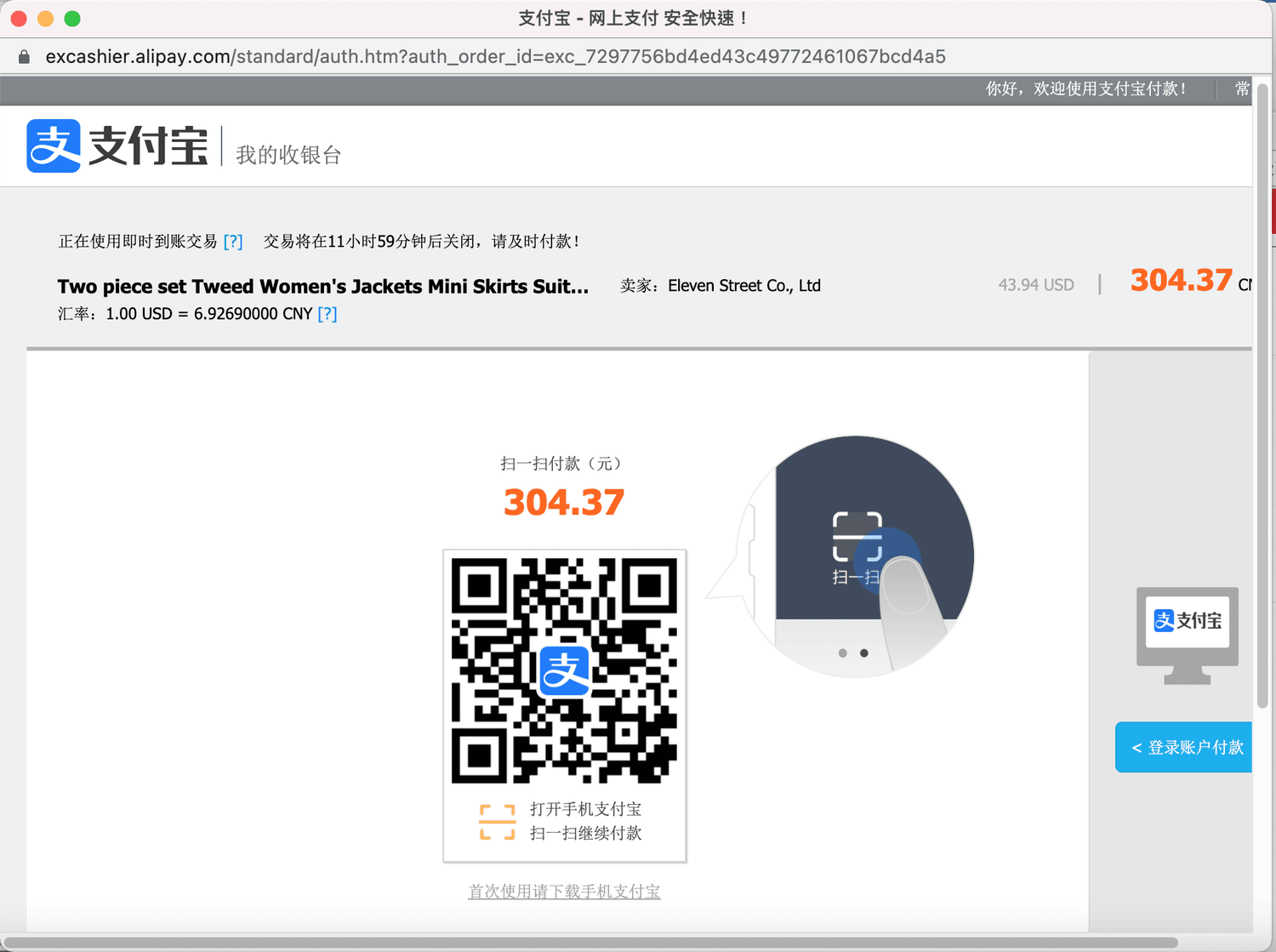Click the yellow window minimize button

(46, 19)
